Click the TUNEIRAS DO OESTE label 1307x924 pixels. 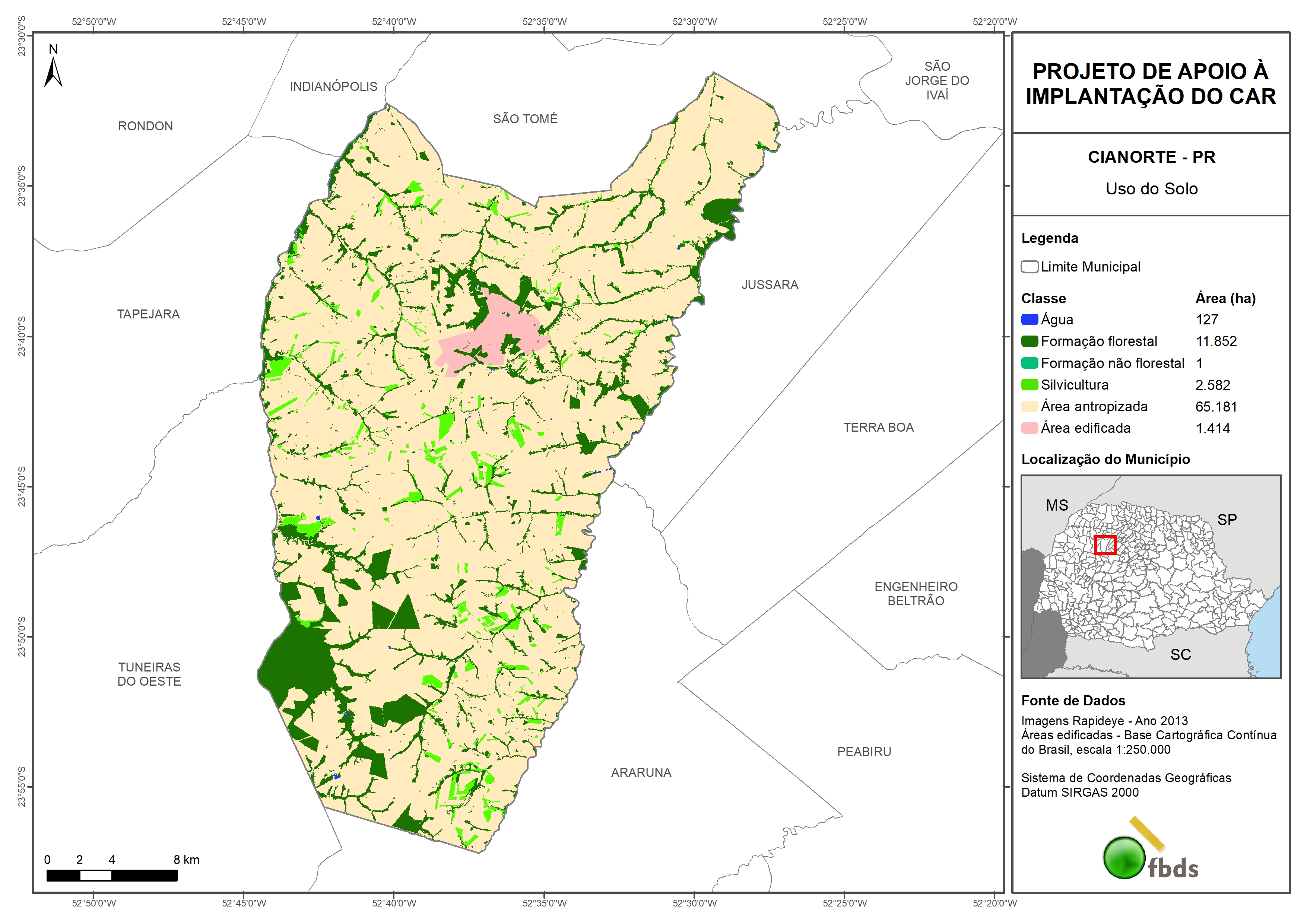pos(149,674)
